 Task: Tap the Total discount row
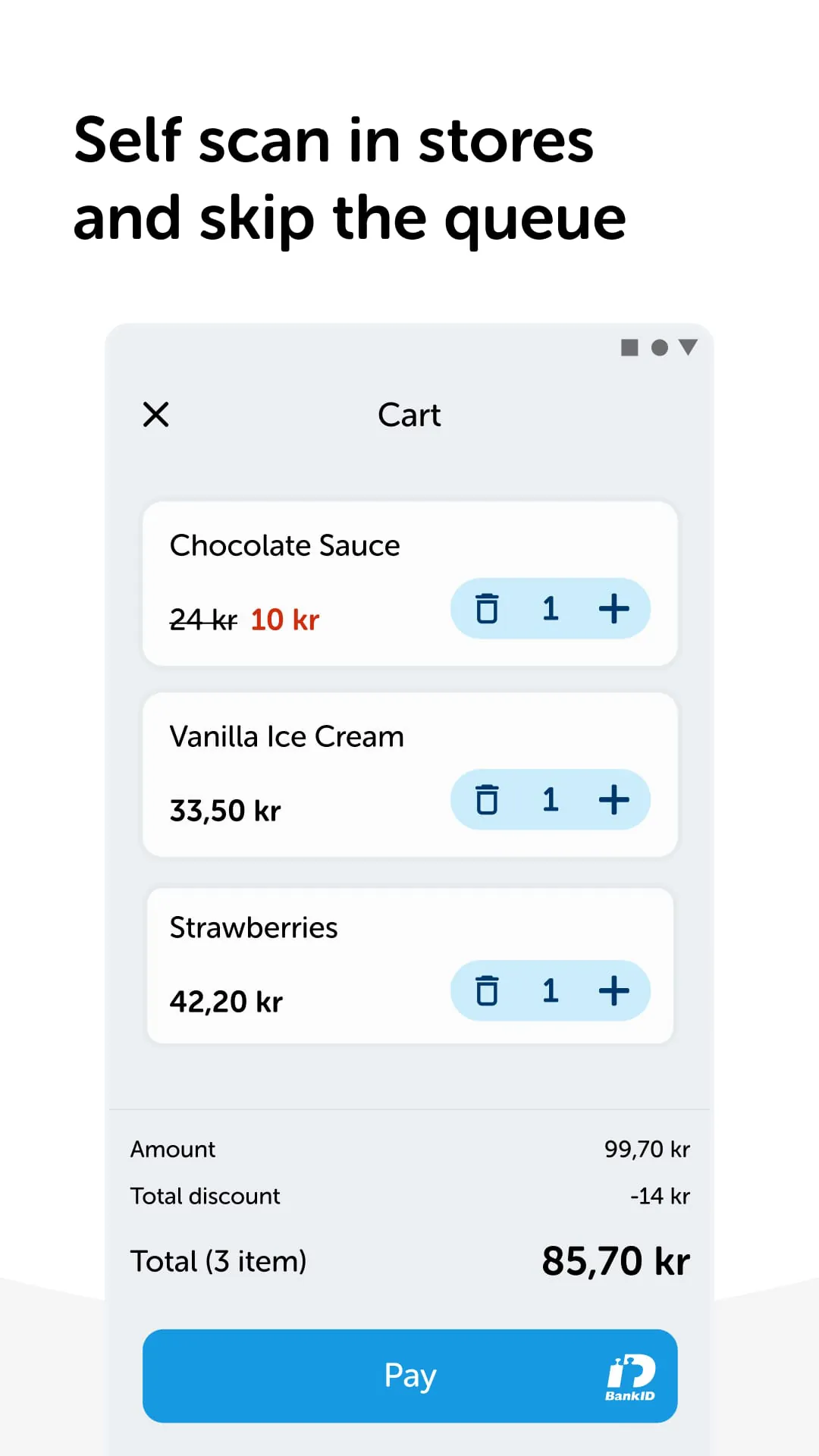(409, 1196)
